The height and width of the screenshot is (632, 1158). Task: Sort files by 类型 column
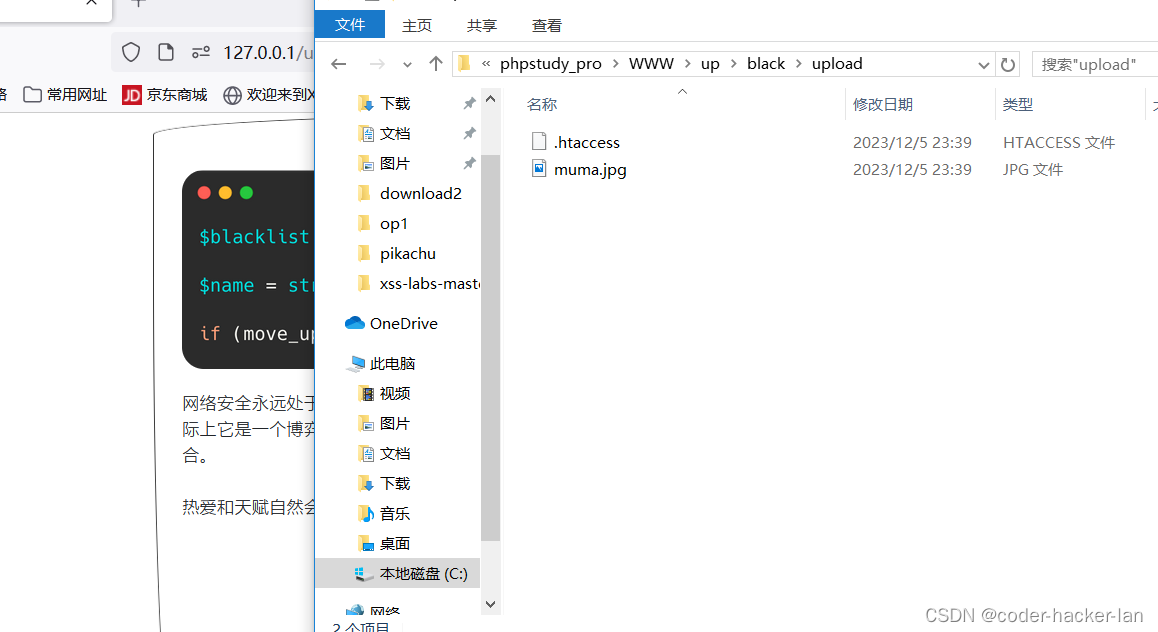[1018, 105]
